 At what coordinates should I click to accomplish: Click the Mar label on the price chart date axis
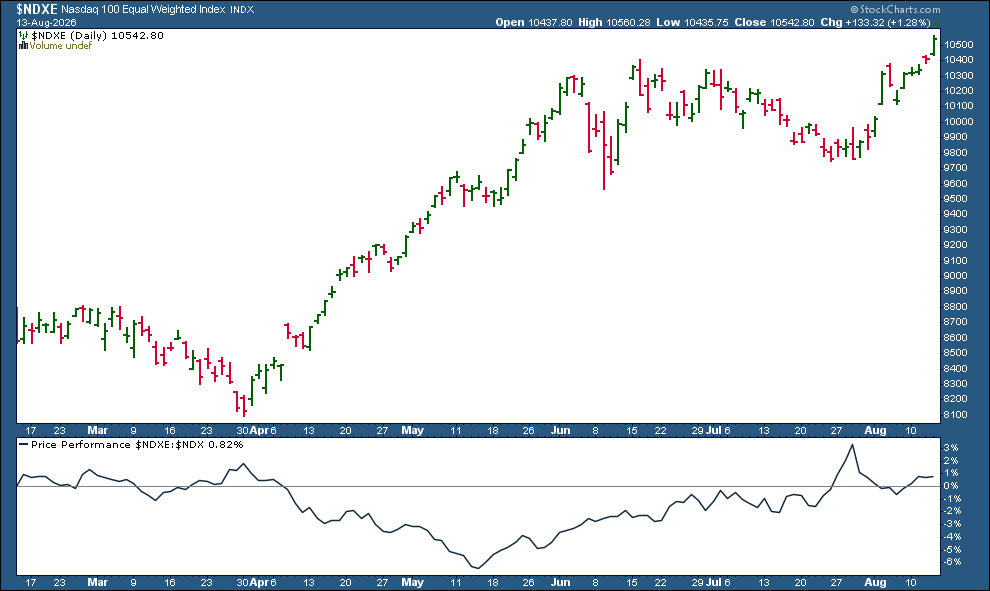(97, 431)
